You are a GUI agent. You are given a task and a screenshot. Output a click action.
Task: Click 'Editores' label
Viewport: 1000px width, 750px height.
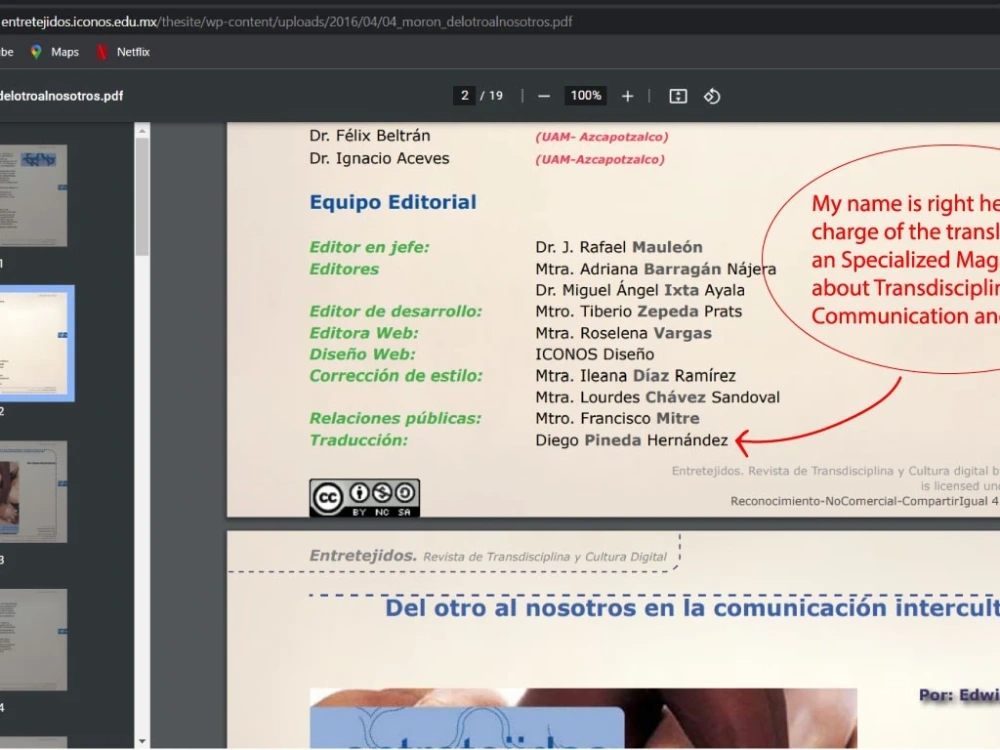tap(344, 269)
